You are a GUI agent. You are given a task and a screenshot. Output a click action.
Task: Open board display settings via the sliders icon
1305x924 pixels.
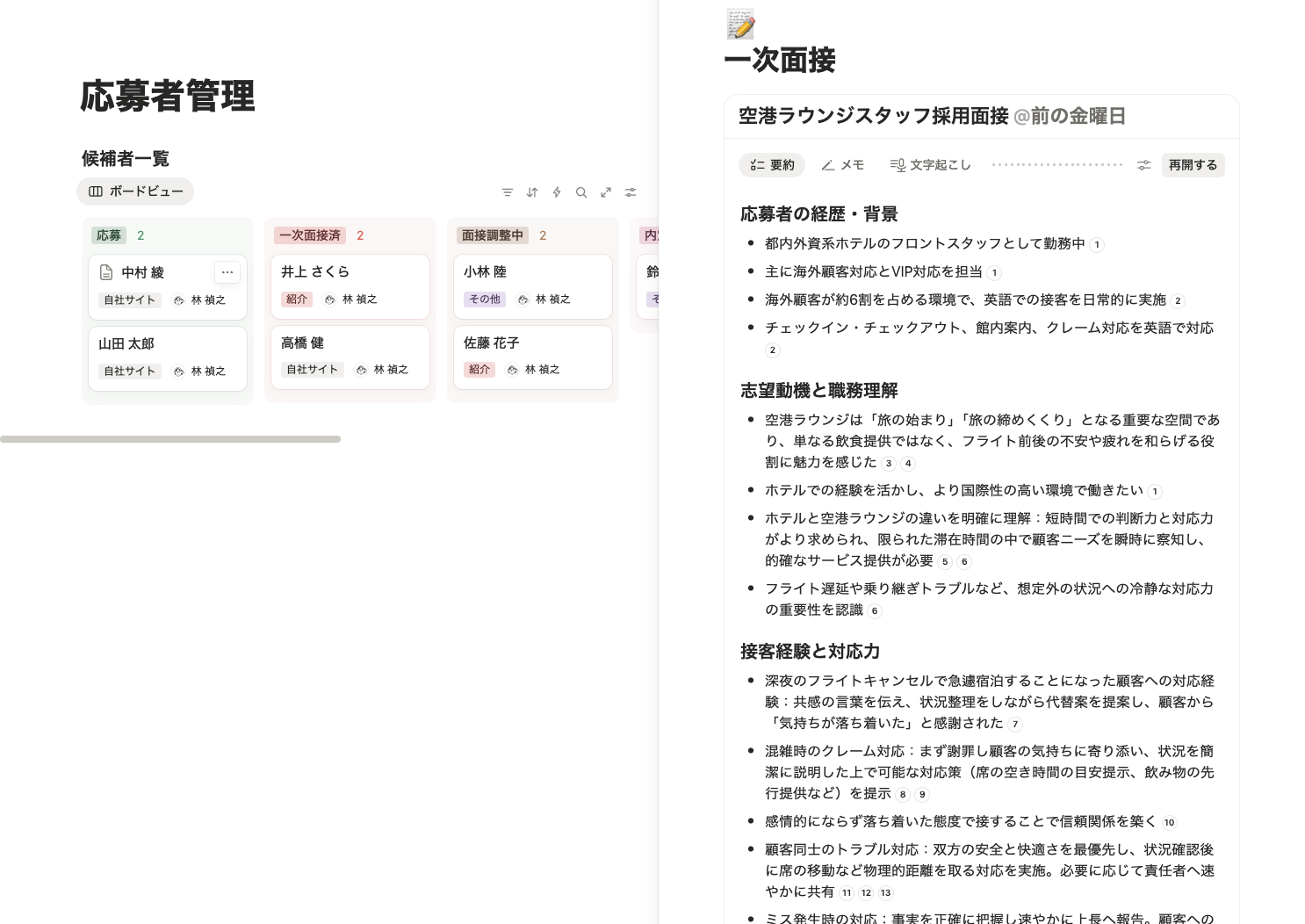click(x=631, y=191)
